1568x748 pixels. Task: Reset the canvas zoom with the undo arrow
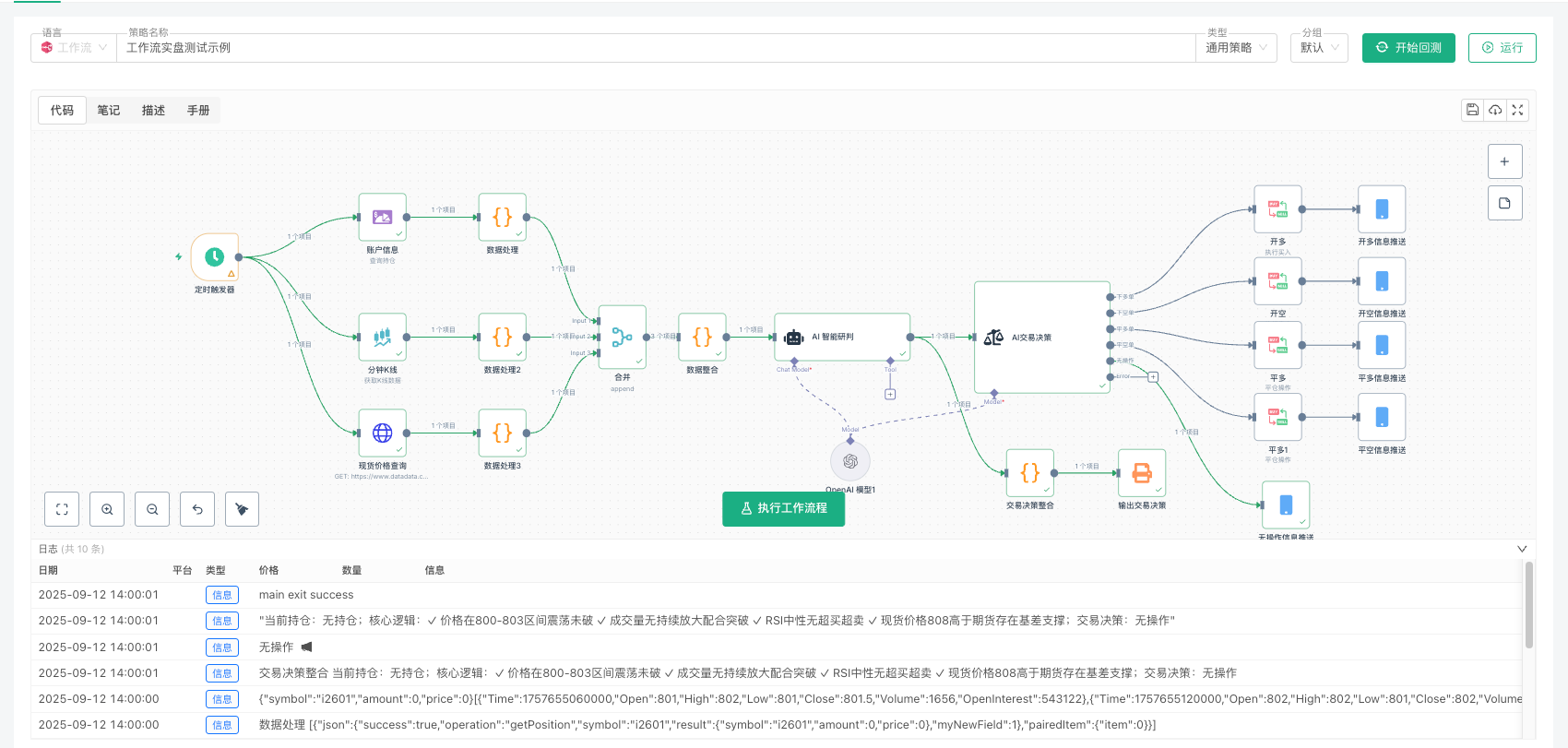click(x=197, y=509)
